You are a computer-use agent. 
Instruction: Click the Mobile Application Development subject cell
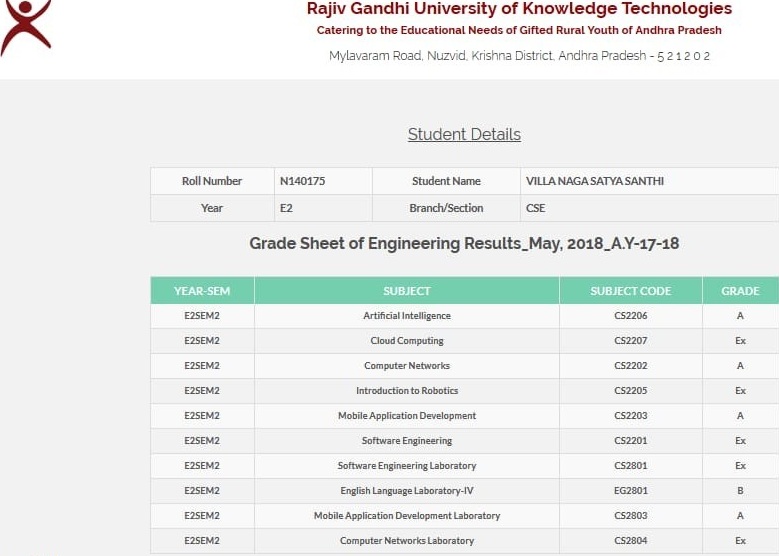pyautogui.click(x=407, y=416)
